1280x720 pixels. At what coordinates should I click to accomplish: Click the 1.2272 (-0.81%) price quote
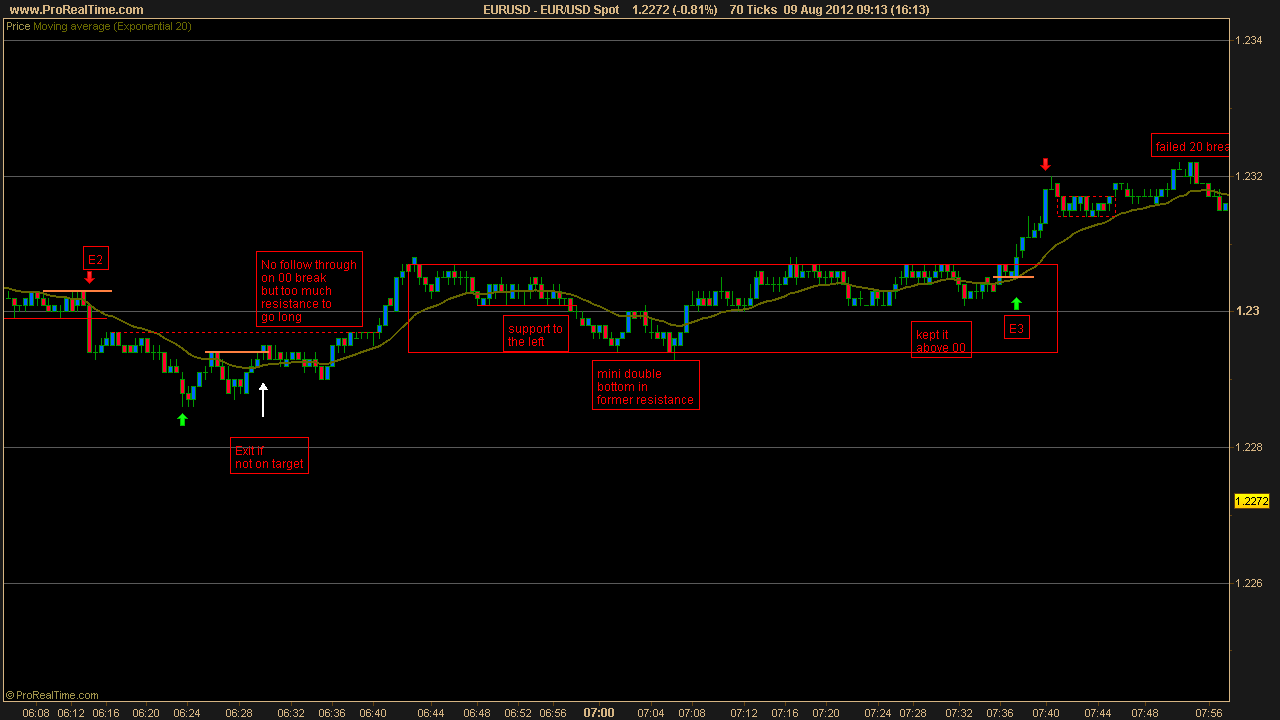(674, 10)
